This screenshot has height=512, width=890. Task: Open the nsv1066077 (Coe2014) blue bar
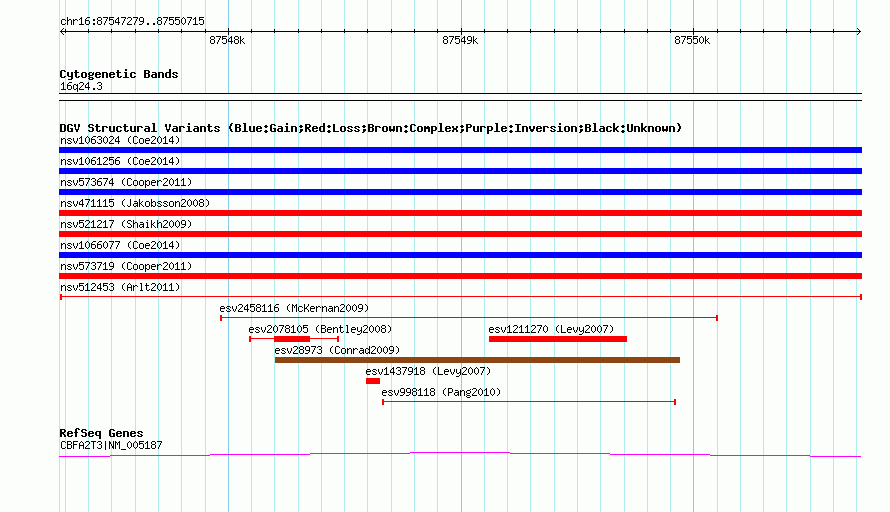point(460,255)
